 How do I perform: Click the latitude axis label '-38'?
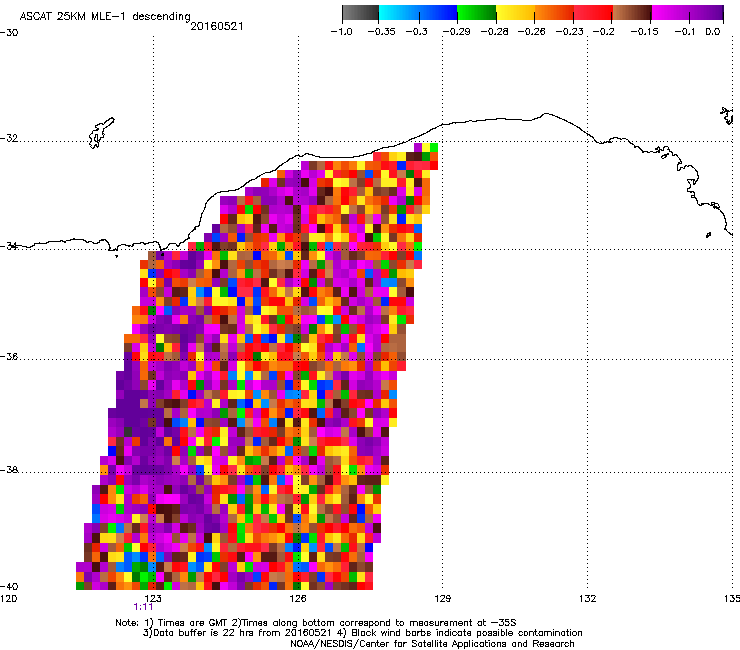pos(9,470)
